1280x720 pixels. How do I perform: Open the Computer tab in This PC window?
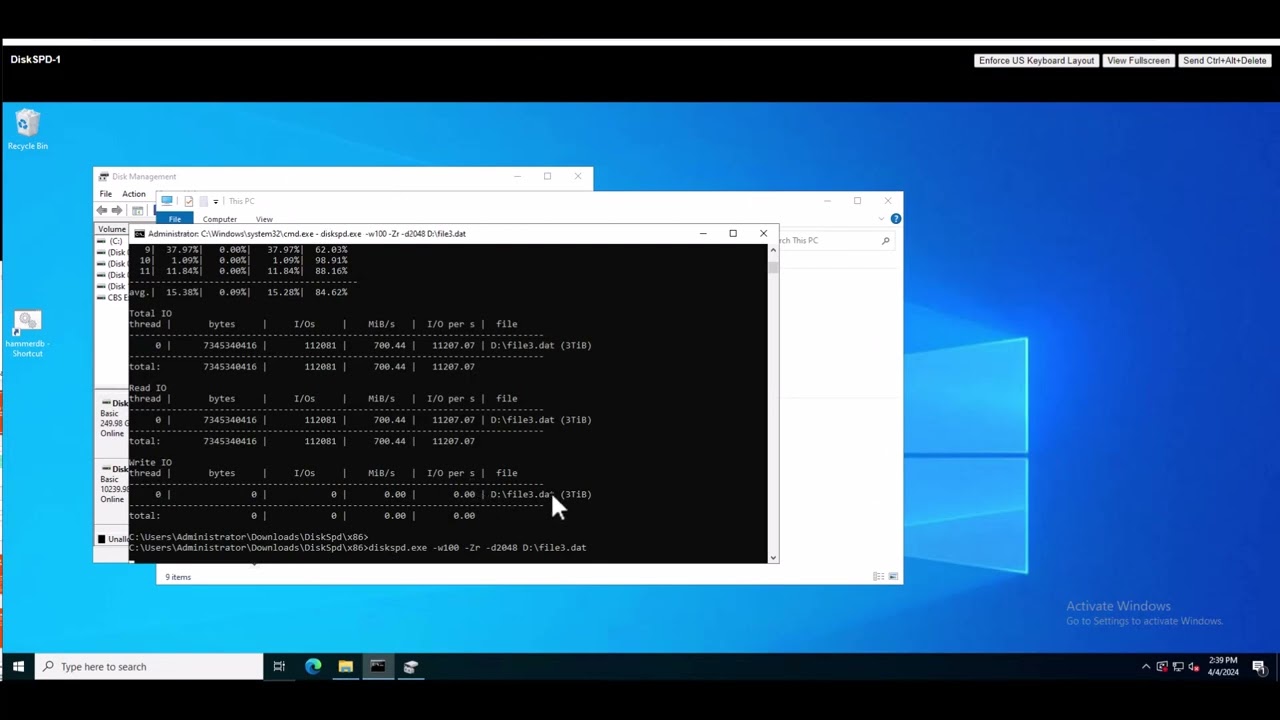[x=220, y=219]
